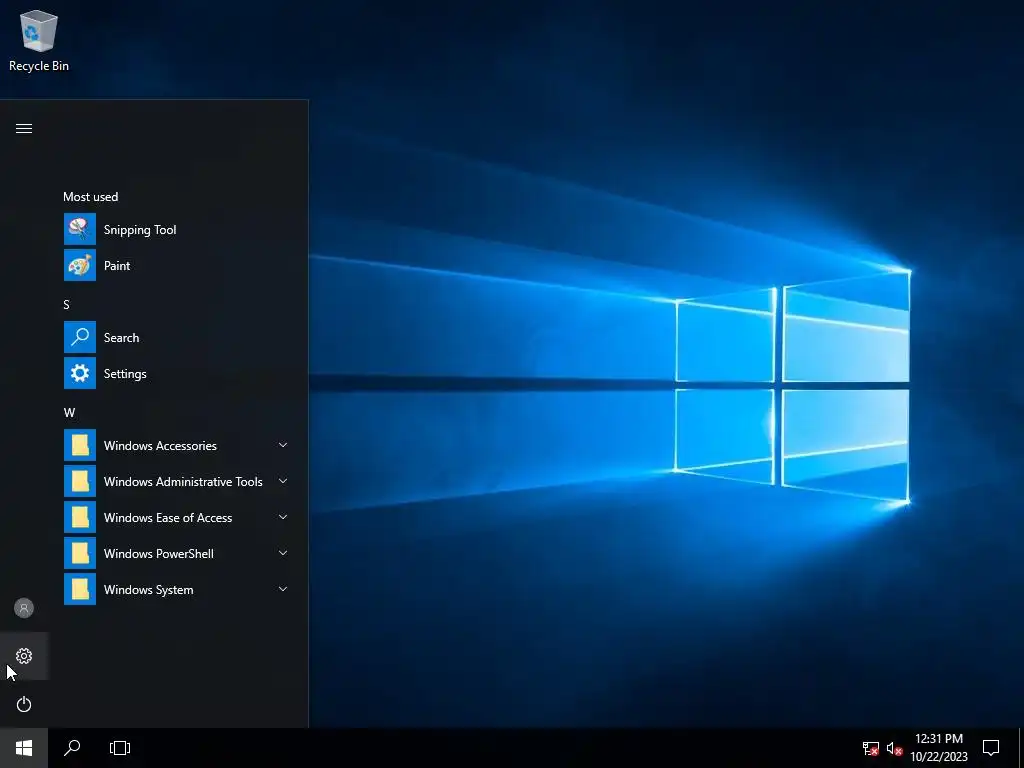Expand Windows Accessories chevron

283,445
